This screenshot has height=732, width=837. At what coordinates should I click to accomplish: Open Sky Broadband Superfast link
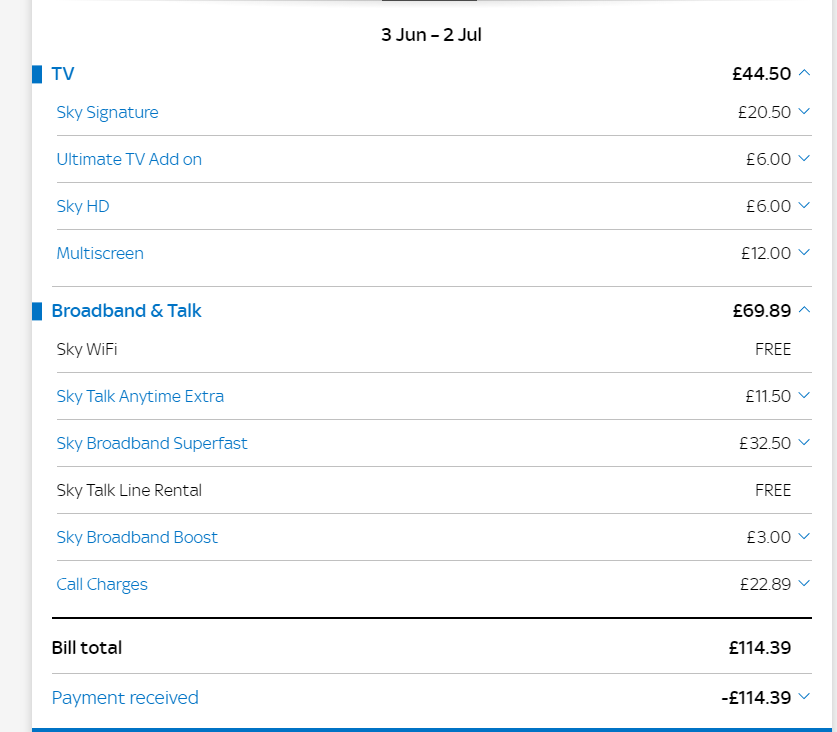152,443
